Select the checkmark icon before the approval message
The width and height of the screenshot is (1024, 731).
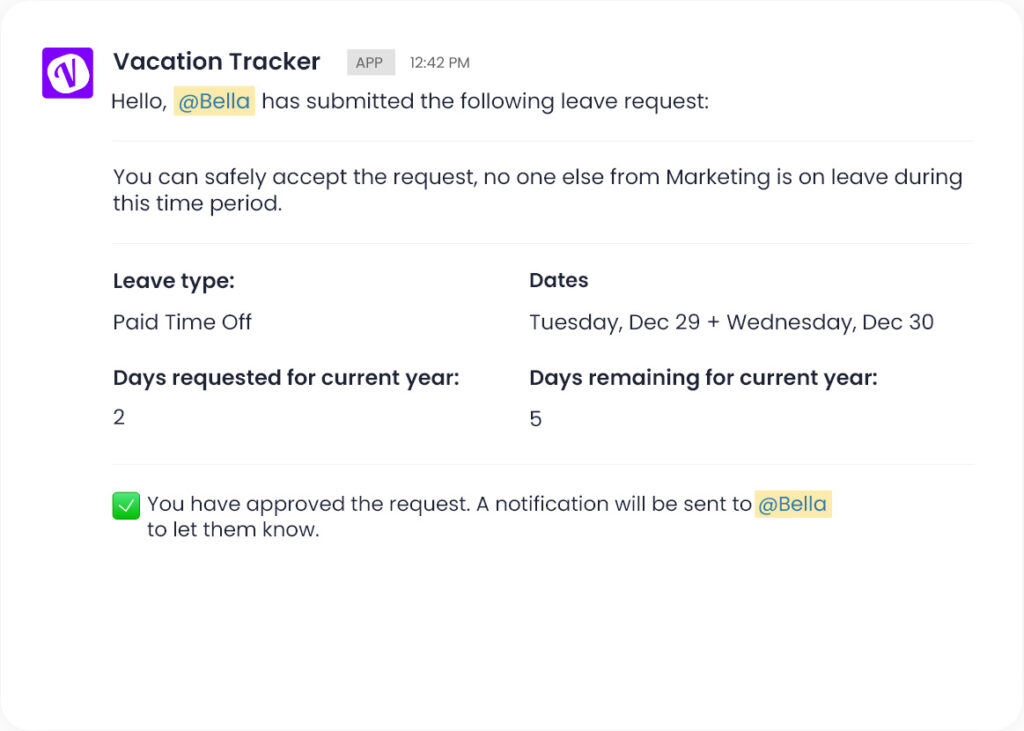coord(126,505)
